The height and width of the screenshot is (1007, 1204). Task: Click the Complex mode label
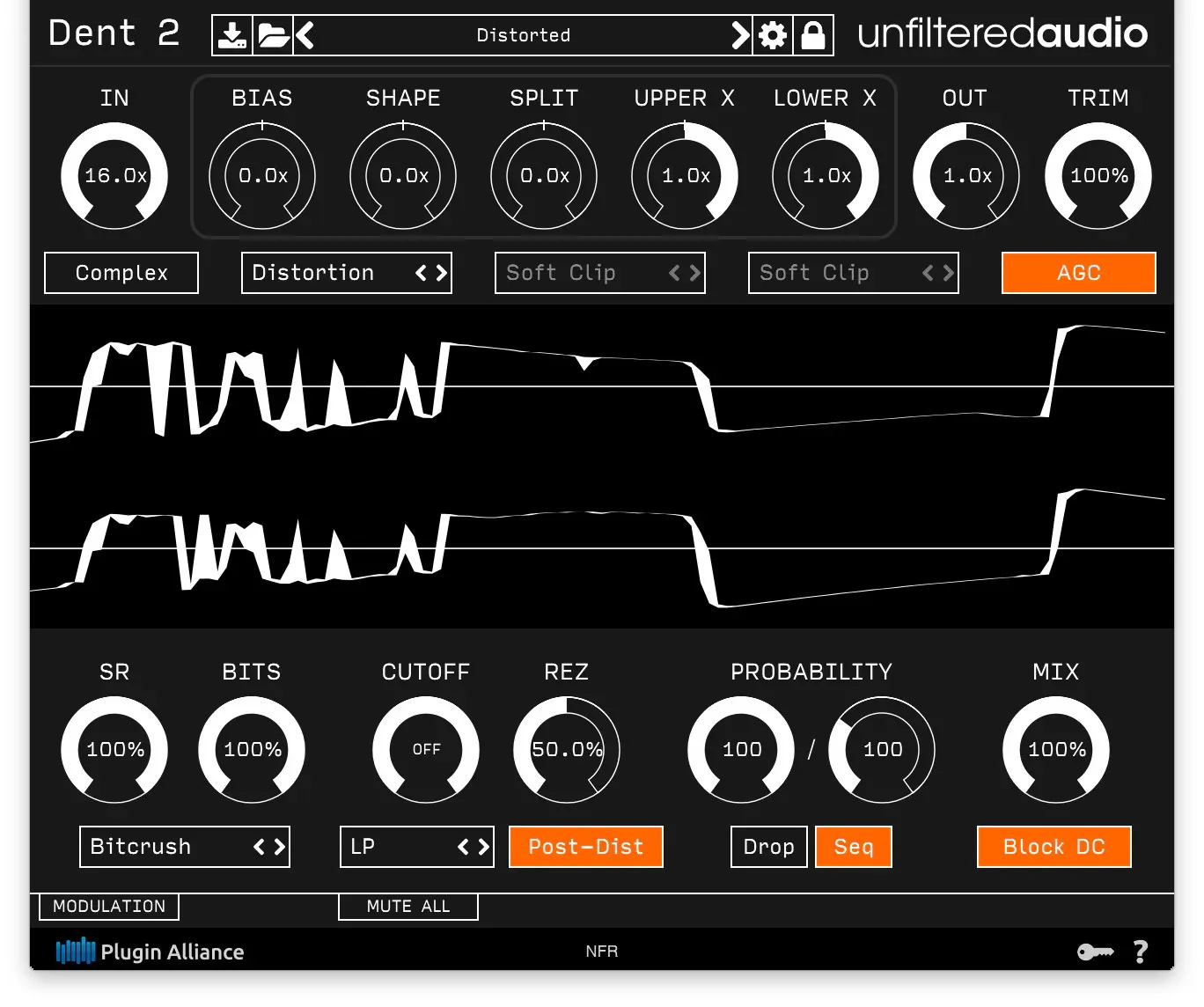coord(121,273)
